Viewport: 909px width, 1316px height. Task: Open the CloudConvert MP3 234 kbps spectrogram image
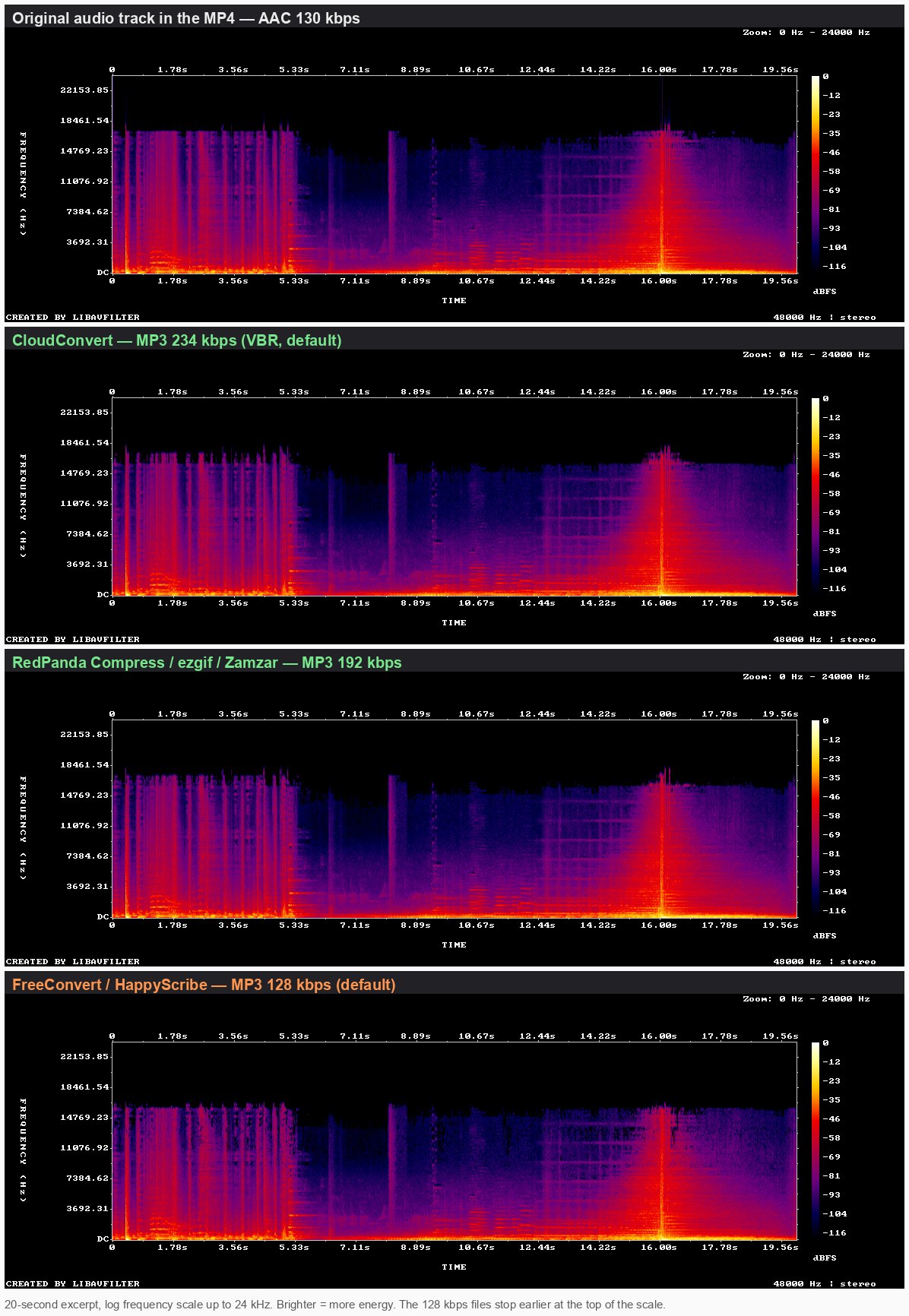454,497
